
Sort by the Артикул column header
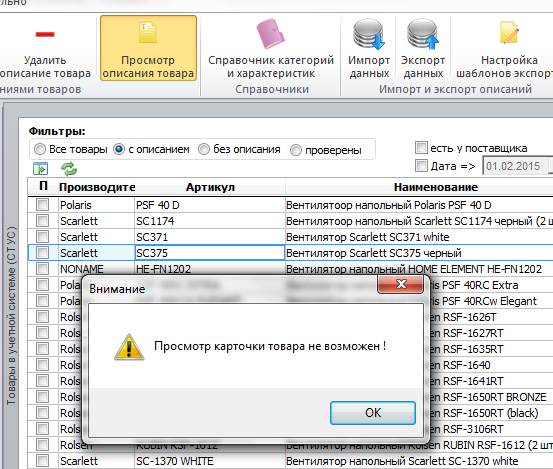coord(210,187)
